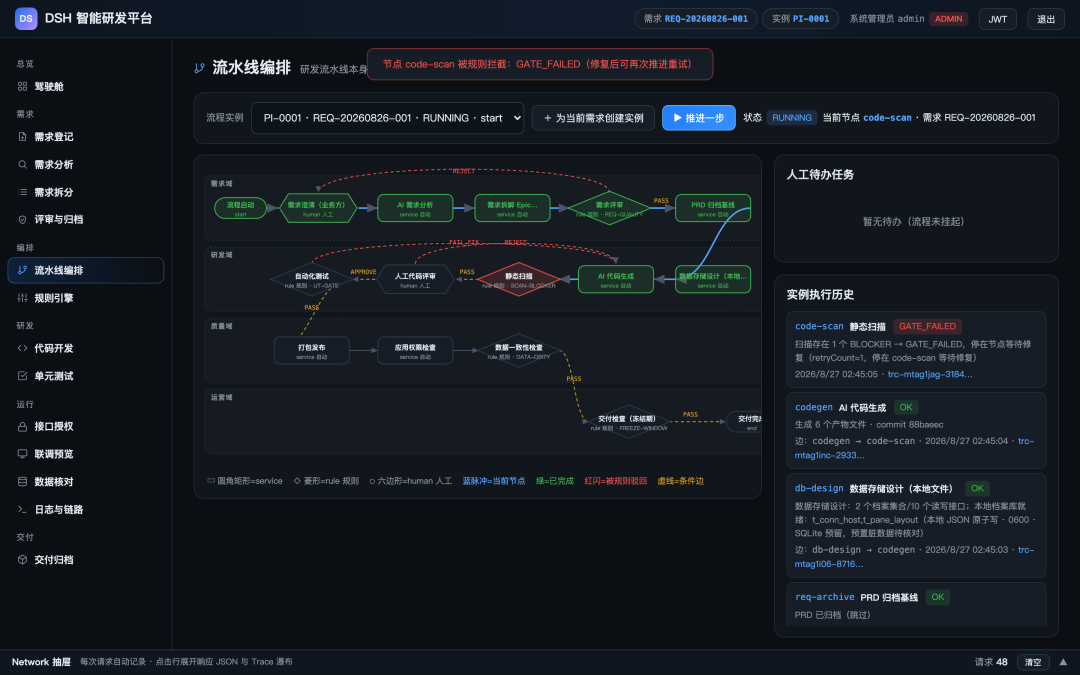Open 代码开发 section
Image resolution: width=1080 pixels, height=675 pixels.
(86, 349)
